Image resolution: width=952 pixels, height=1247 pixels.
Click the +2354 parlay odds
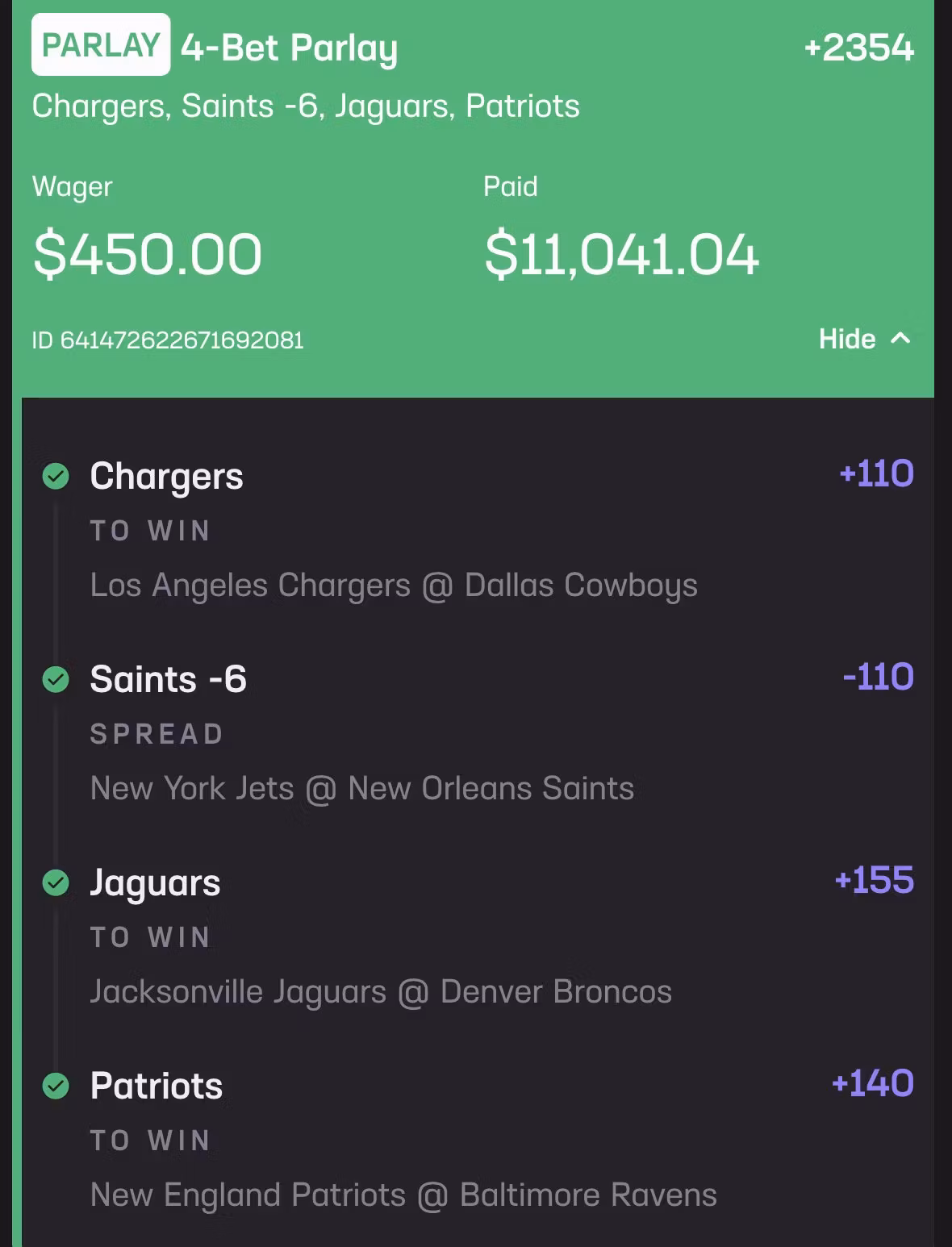click(x=858, y=48)
